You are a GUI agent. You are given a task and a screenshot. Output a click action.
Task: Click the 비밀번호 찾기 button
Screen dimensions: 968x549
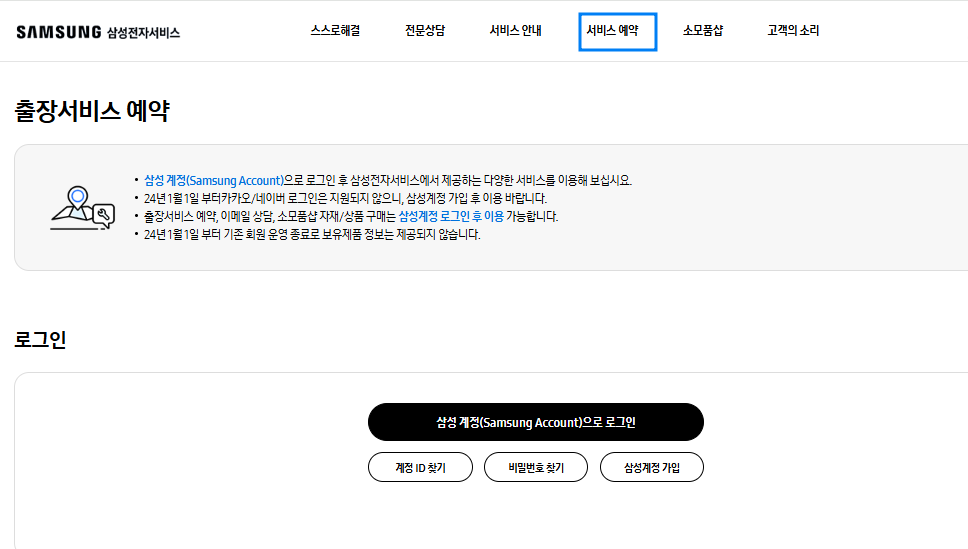pos(536,467)
